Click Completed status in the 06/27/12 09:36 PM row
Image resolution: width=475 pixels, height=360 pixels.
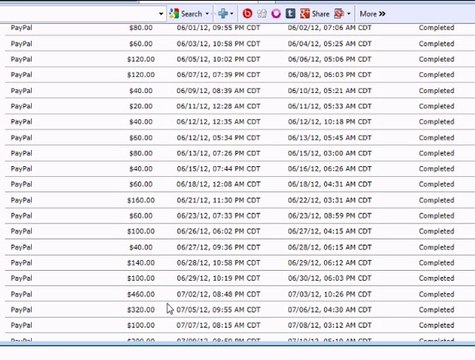point(436,247)
